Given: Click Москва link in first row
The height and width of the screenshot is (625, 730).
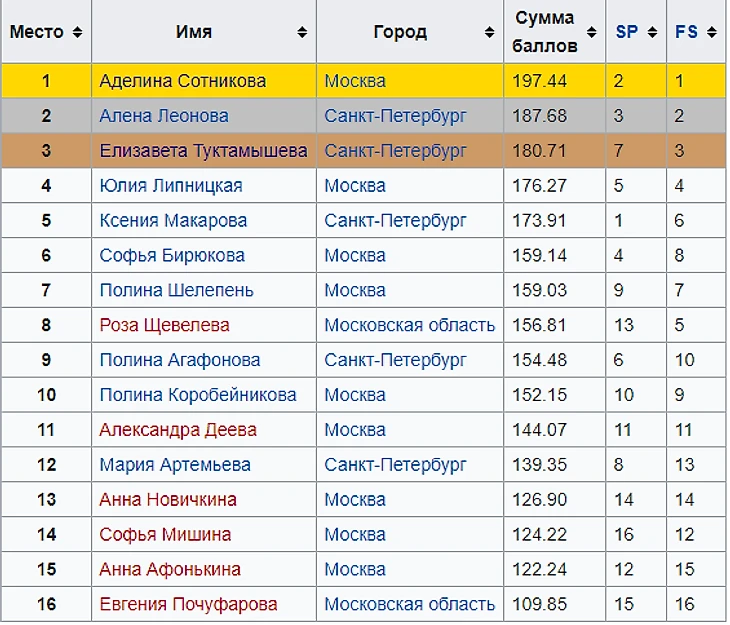Looking at the screenshot, I should (x=354, y=81).
